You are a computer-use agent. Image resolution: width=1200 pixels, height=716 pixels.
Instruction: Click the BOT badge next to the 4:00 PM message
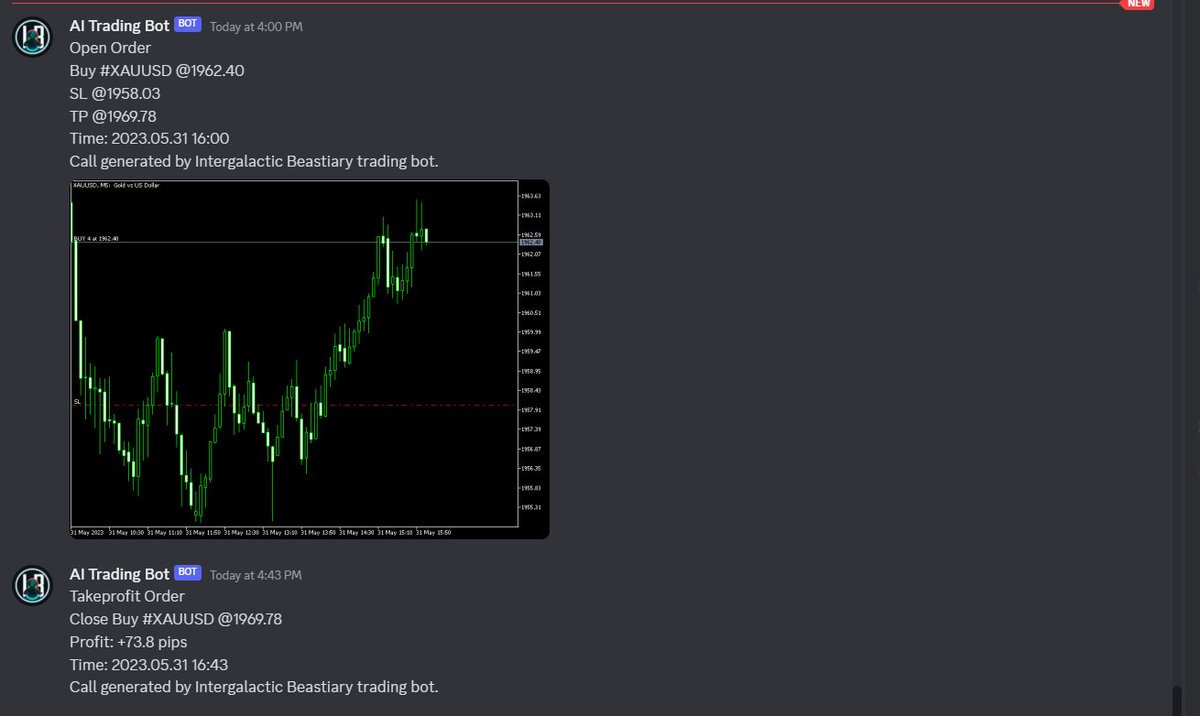click(186, 25)
